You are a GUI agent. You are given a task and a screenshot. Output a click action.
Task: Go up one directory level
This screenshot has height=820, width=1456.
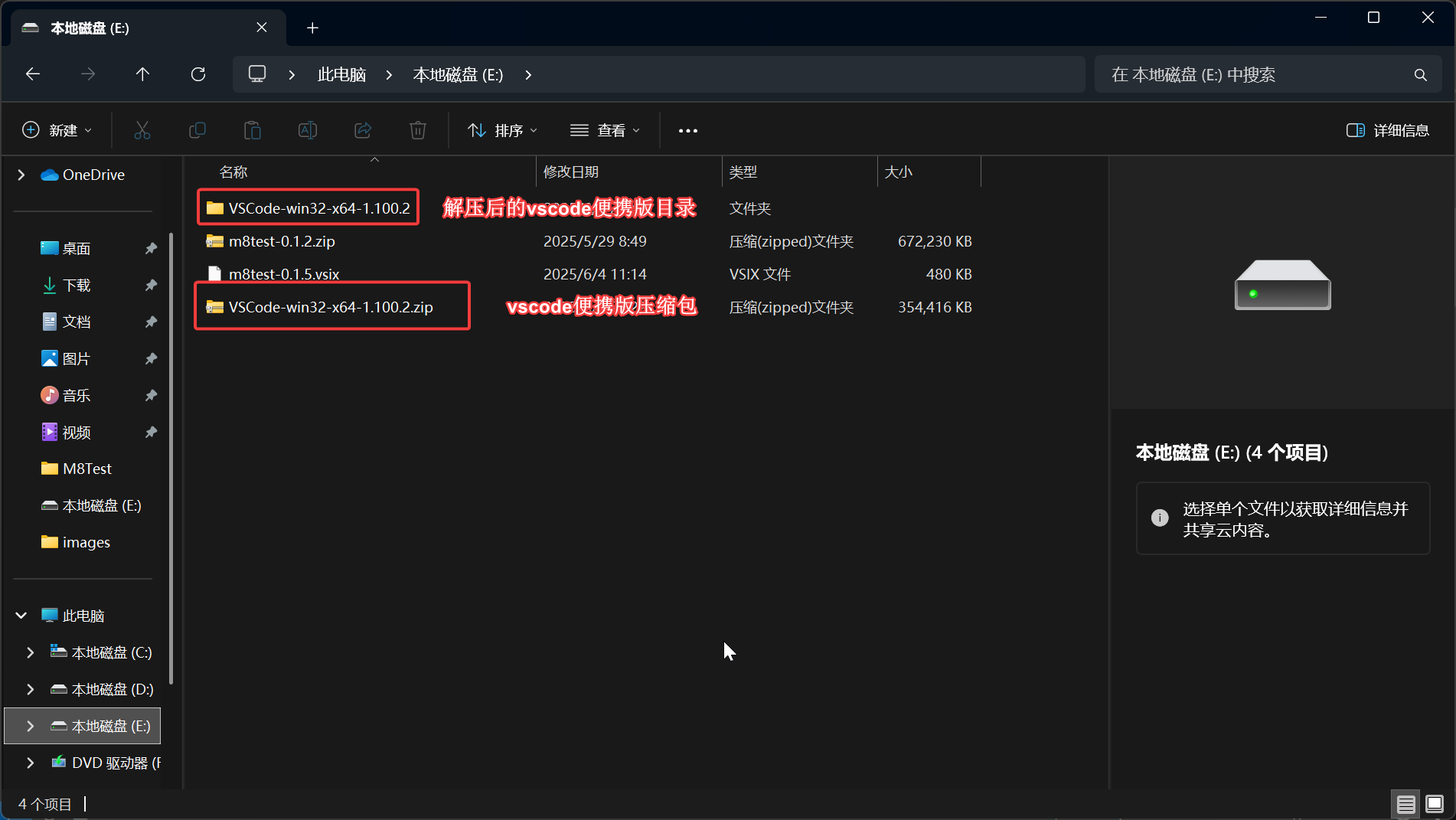pos(142,74)
